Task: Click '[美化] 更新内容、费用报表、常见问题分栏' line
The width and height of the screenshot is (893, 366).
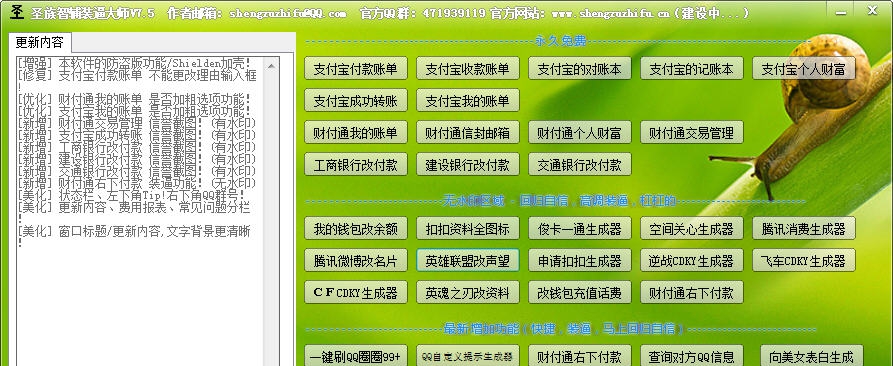Action: coord(134,207)
